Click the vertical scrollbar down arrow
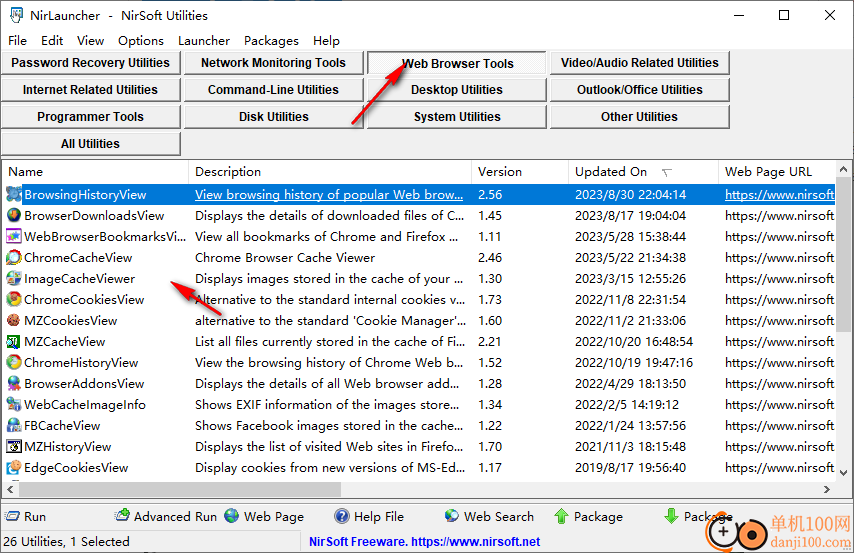854x553 pixels. (x=844, y=472)
